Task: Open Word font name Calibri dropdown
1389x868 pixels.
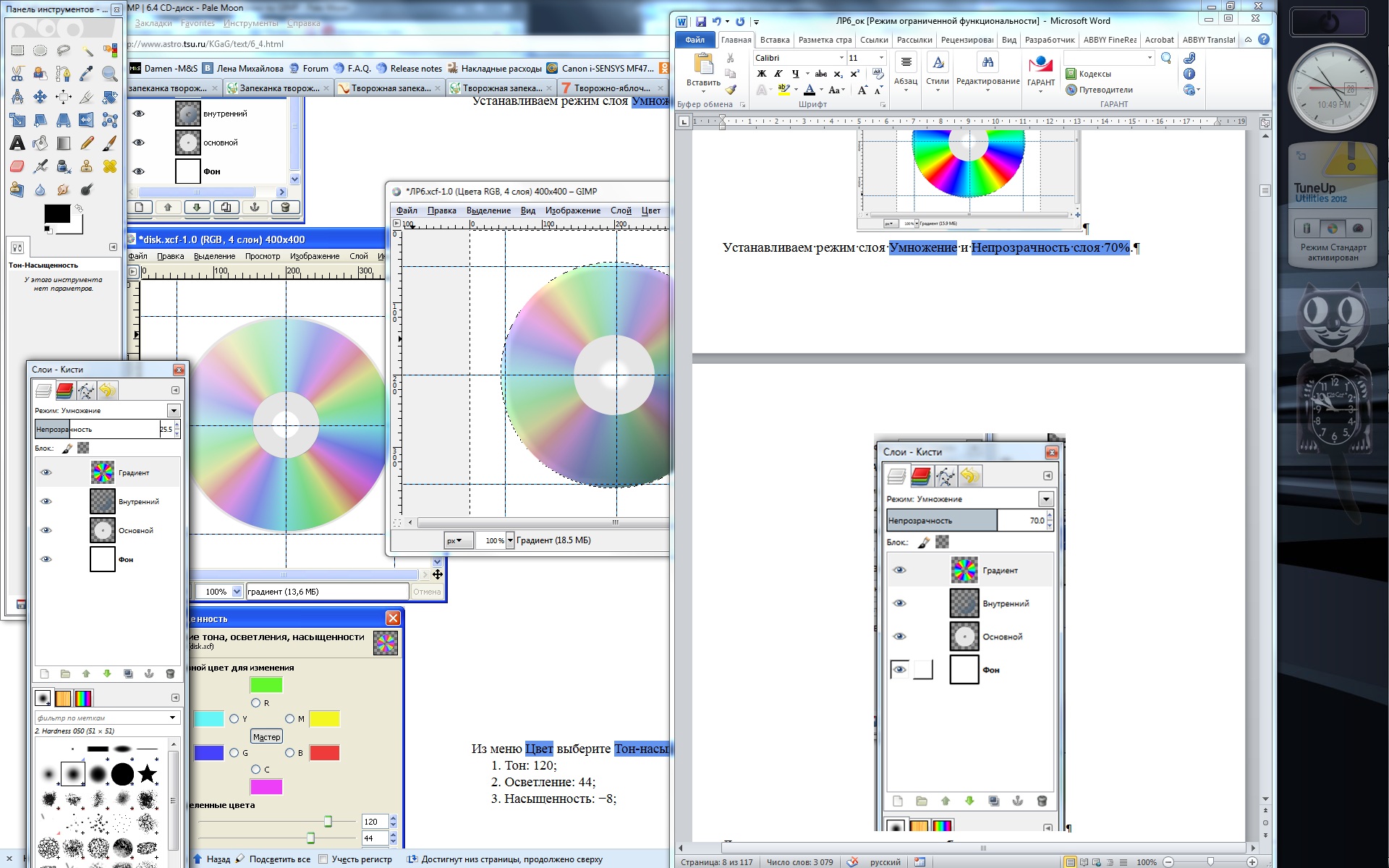Action: [841, 58]
